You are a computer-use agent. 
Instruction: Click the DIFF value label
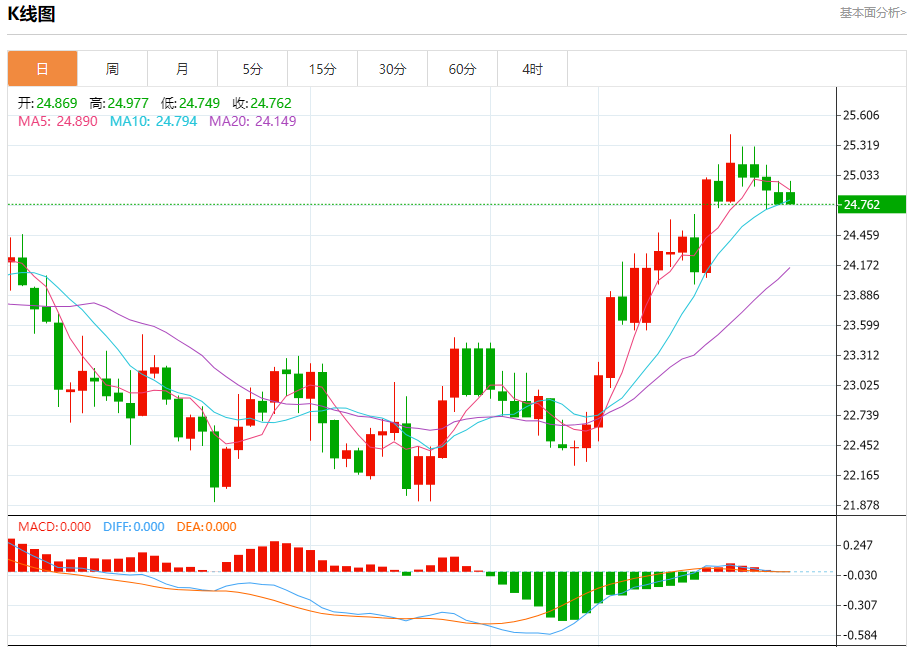(x=134, y=527)
